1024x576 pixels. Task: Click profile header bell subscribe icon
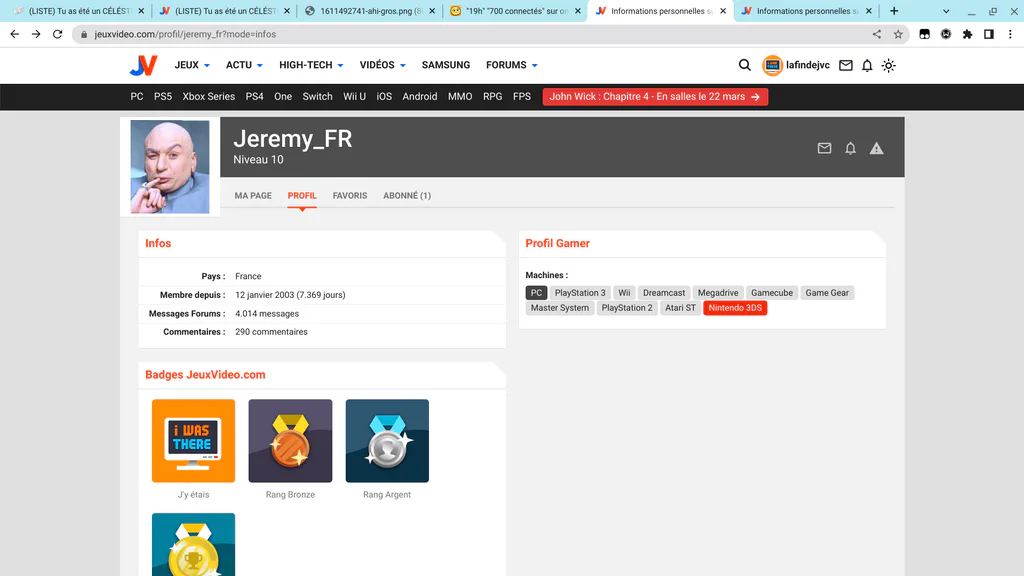point(850,148)
